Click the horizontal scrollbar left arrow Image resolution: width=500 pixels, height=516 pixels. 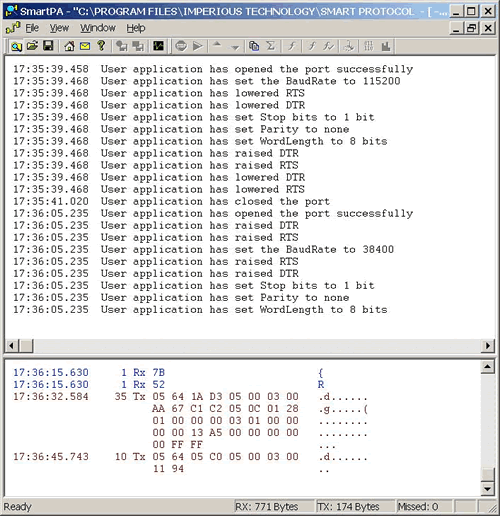(x=11, y=346)
